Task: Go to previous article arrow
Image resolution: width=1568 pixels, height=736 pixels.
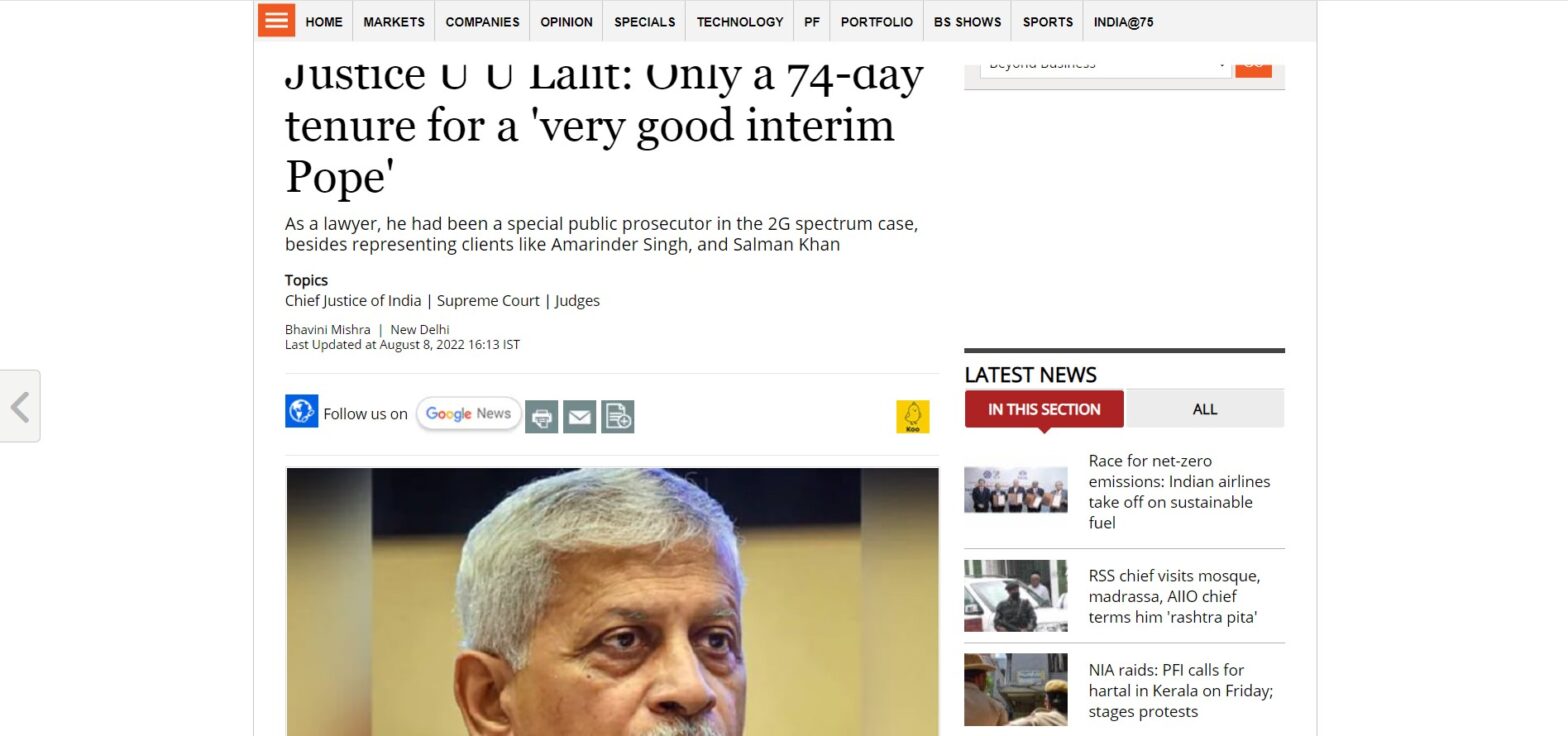Action: [19, 406]
